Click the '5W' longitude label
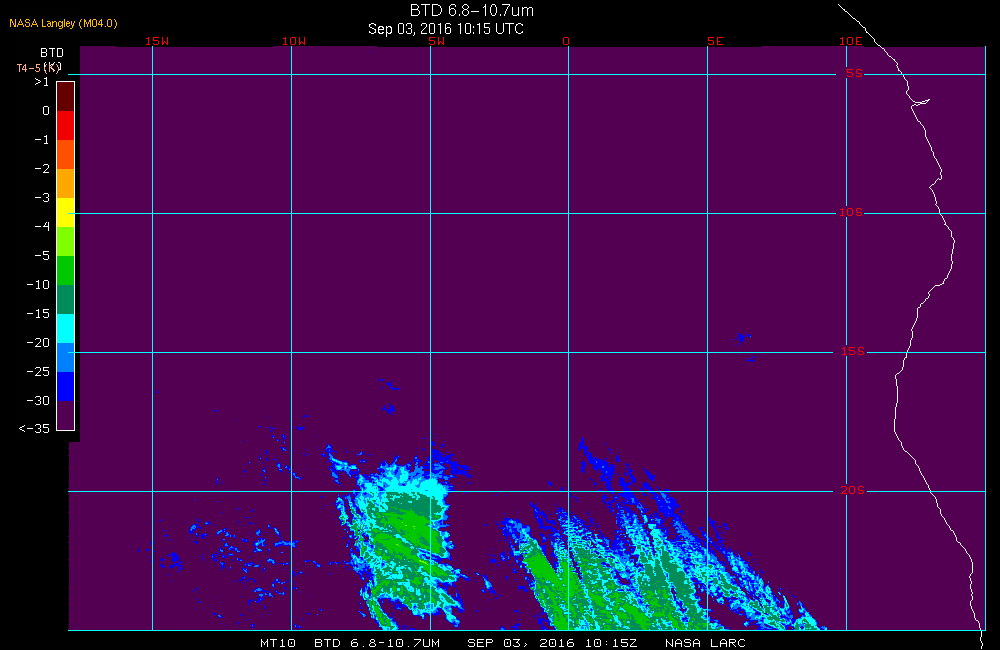The height and width of the screenshot is (650, 1000). click(437, 41)
